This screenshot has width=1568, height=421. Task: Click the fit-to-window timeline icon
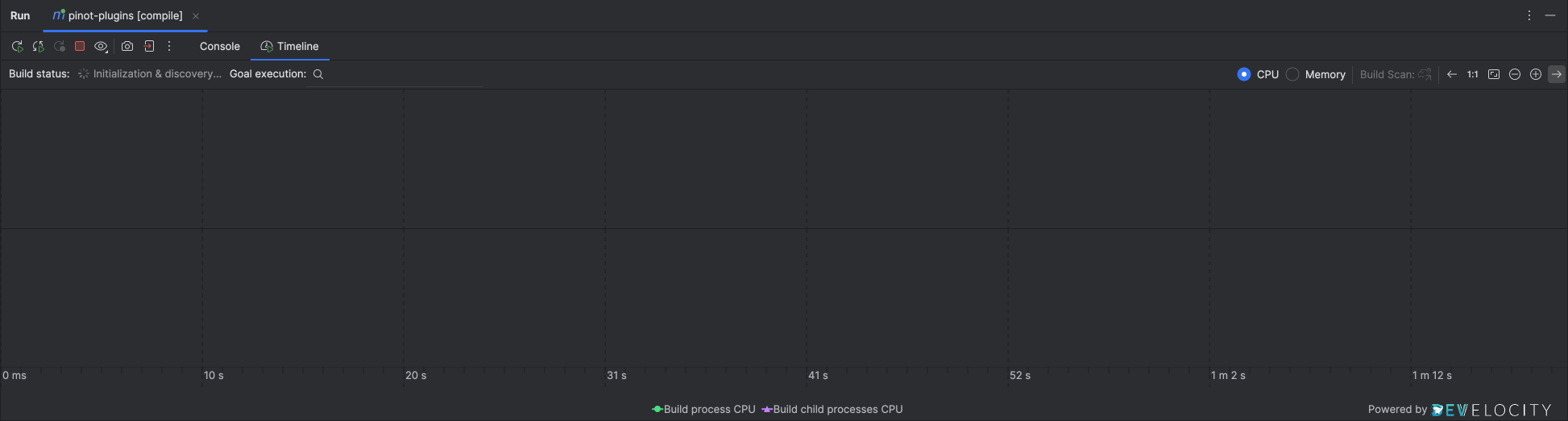click(x=1494, y=74)
